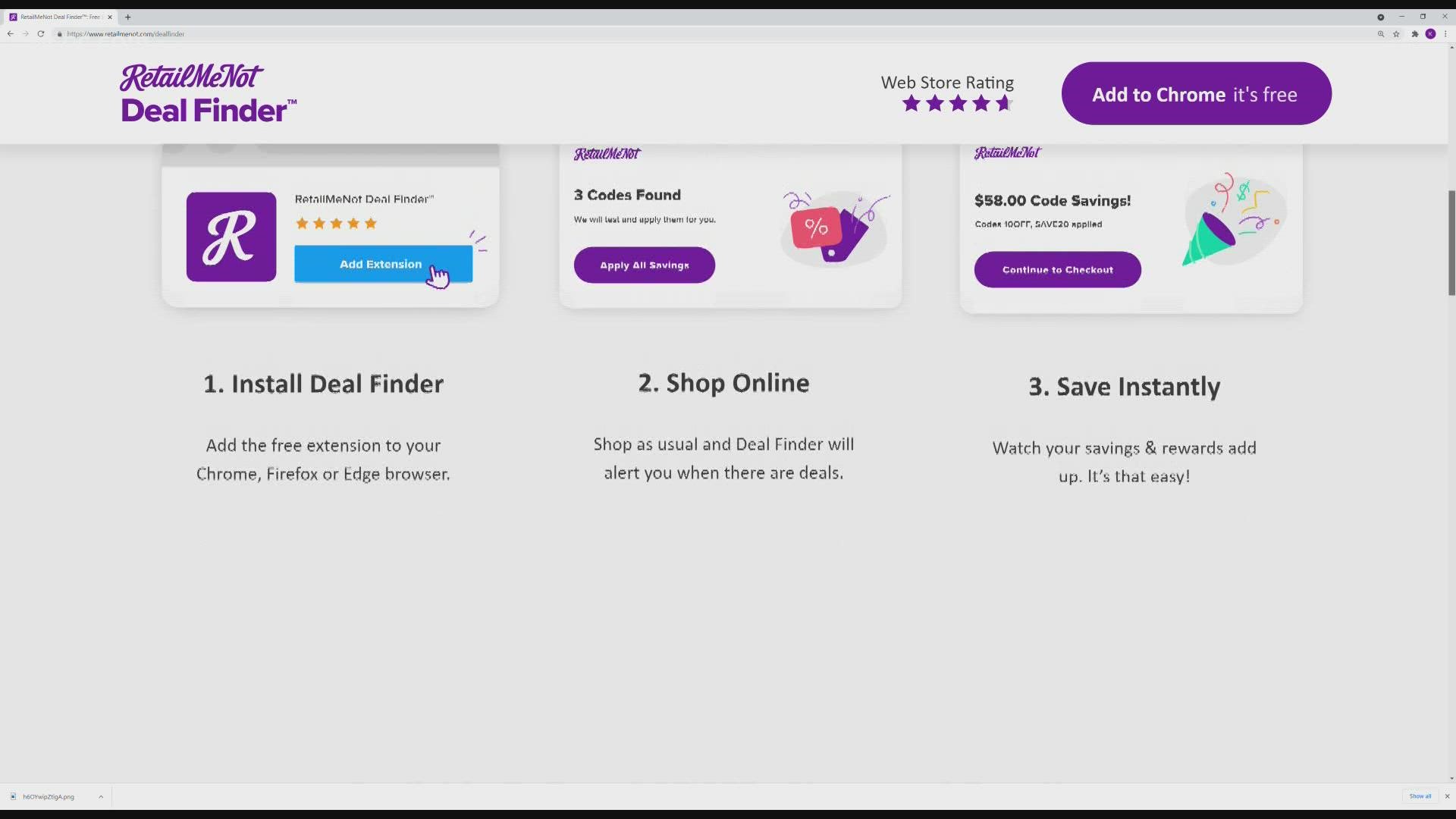
Task: Open the tab search dropdown circle
Action: pos(1381,17)
